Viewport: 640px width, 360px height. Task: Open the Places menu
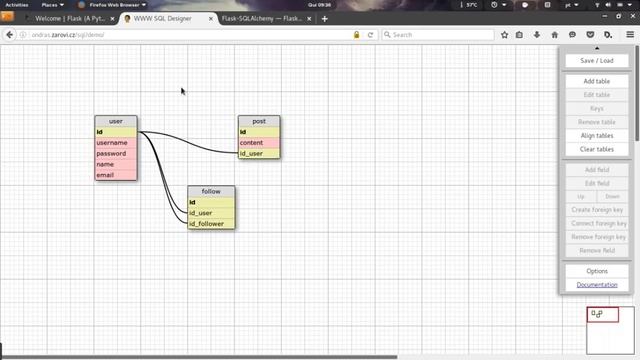(x=53, y=5)
